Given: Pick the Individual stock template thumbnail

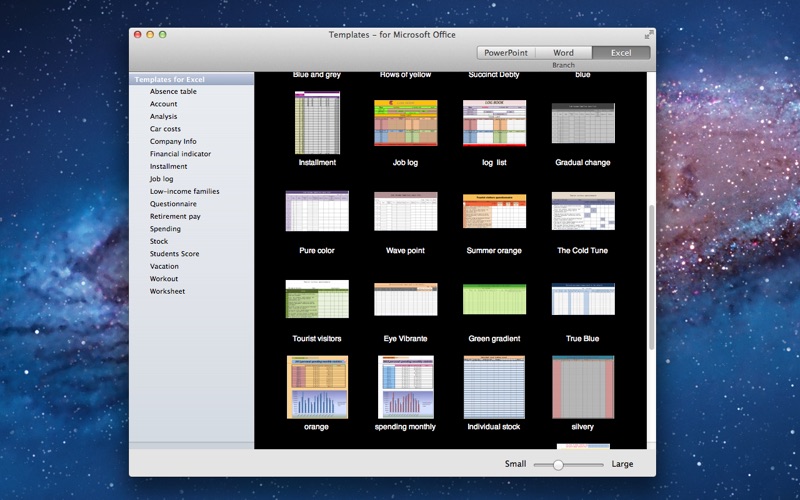Looking at the screenshot, I should (494, 387).
